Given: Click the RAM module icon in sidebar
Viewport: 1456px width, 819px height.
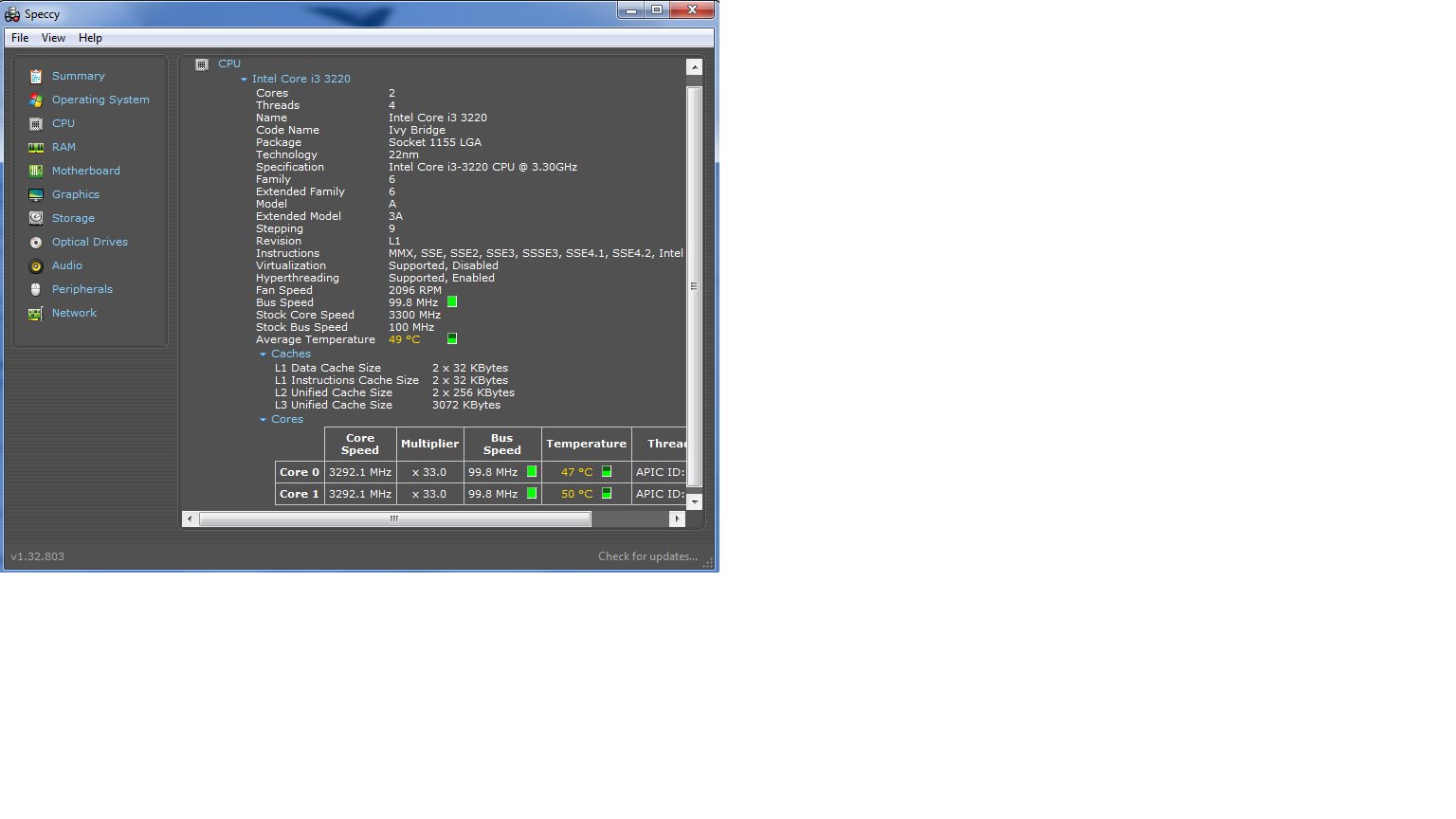Looking at the screenshot, I should pos(36,147).
